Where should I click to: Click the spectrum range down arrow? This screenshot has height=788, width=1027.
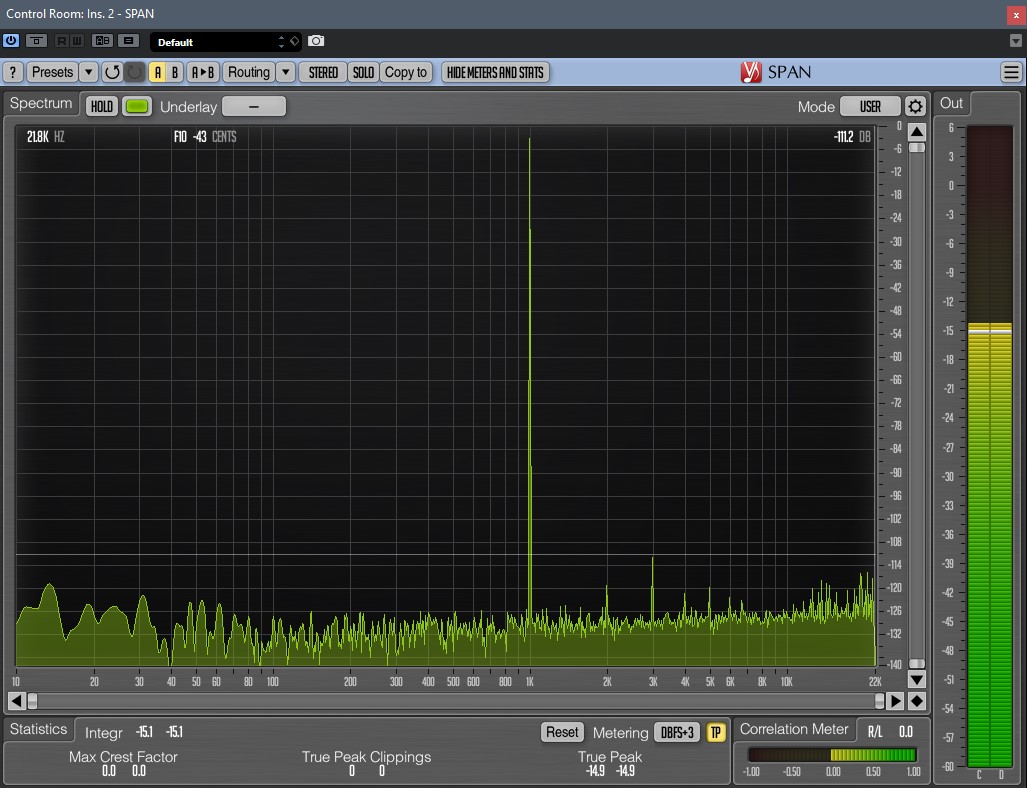point(917,679)
